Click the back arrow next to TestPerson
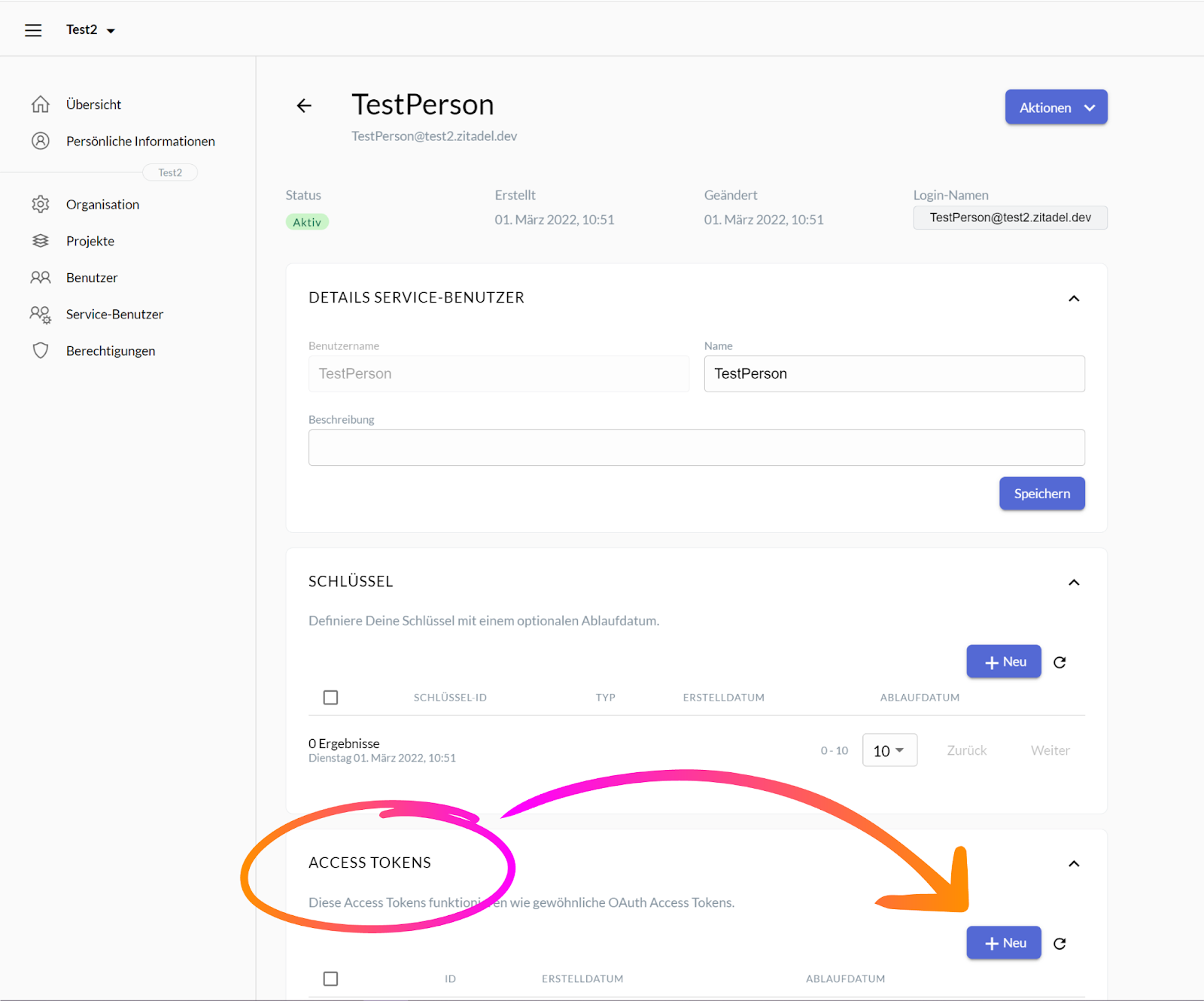Image resolution: width=1204 pixels, height=1001 pixels. pos(304,105)
